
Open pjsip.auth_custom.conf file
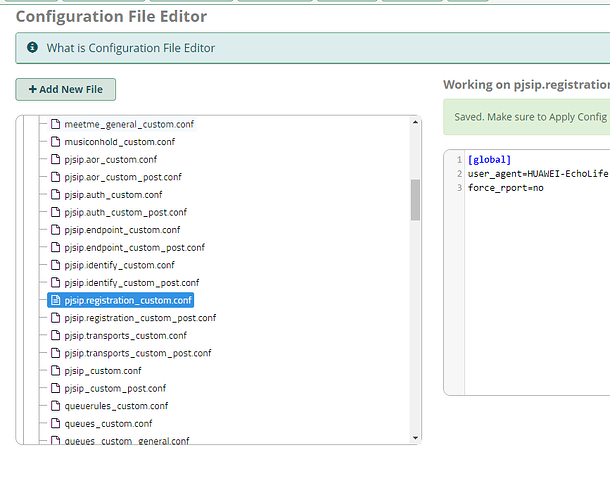click(113, 195)
